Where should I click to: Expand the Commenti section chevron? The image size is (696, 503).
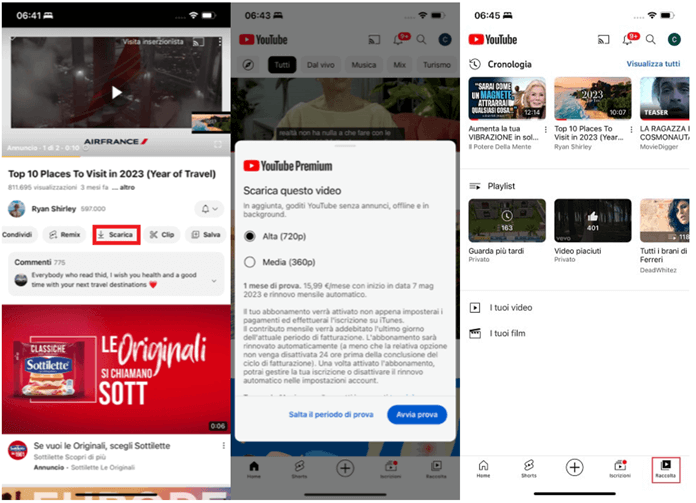[x=214, y=281]
